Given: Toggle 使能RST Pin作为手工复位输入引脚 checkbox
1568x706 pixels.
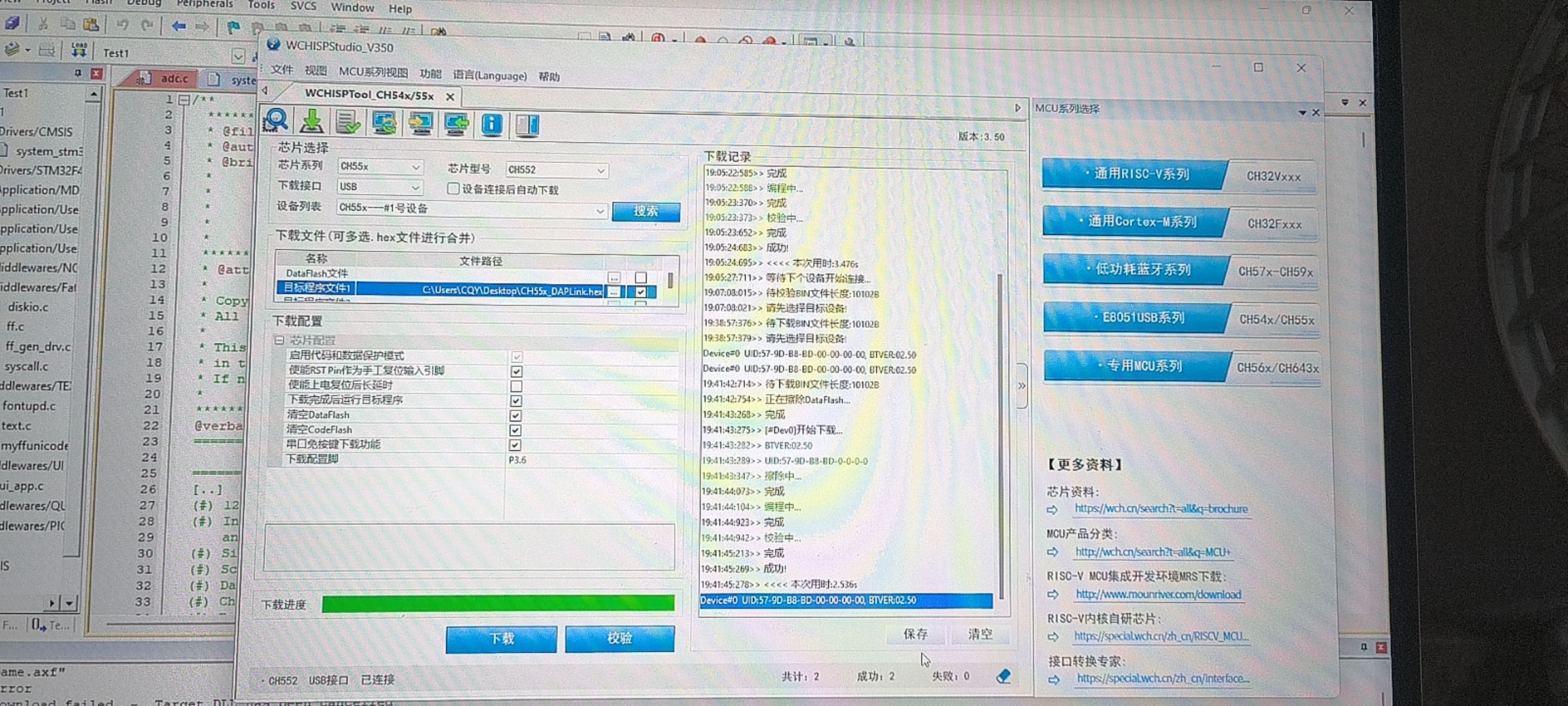Looking at the screenshot, I should click(x=516, y=371).
